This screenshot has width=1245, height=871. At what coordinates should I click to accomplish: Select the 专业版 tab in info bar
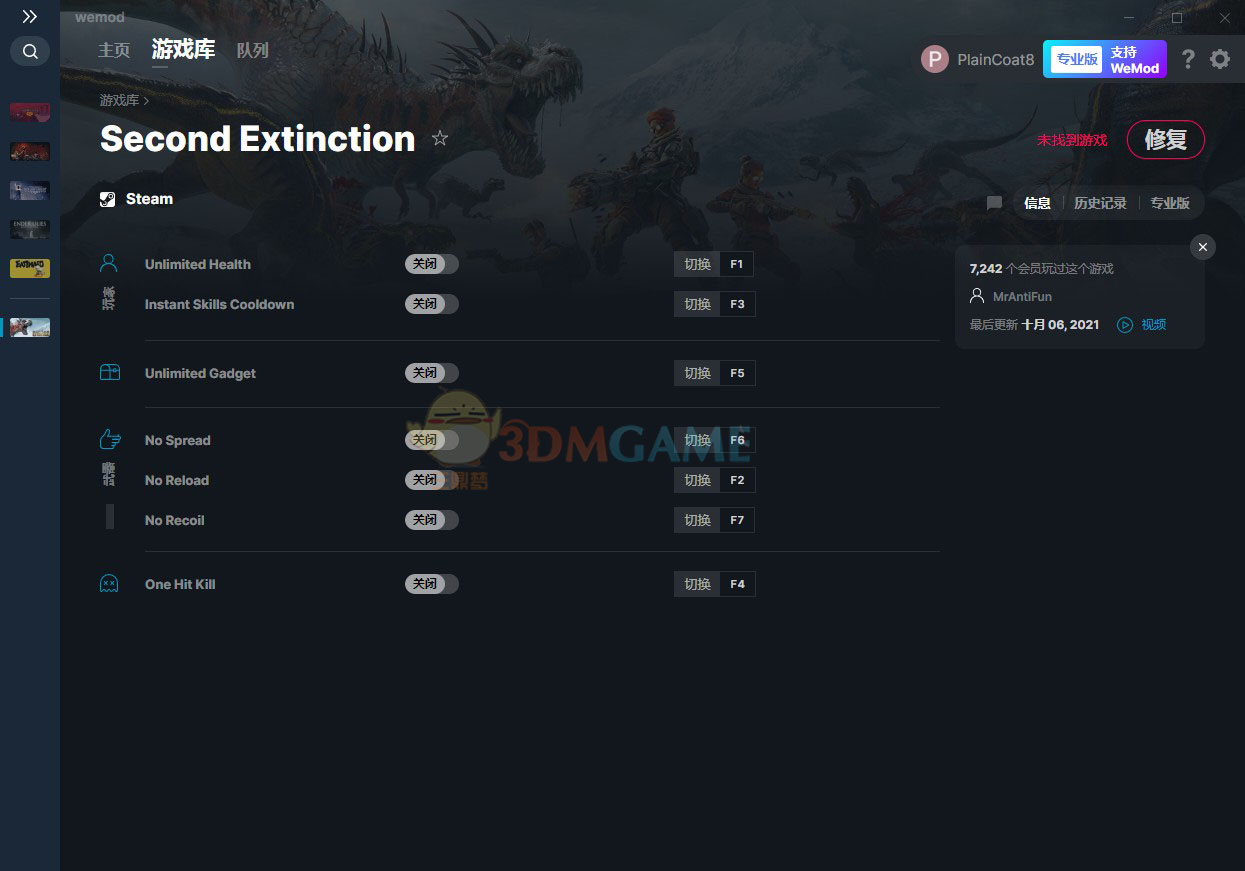point(1170,203)
